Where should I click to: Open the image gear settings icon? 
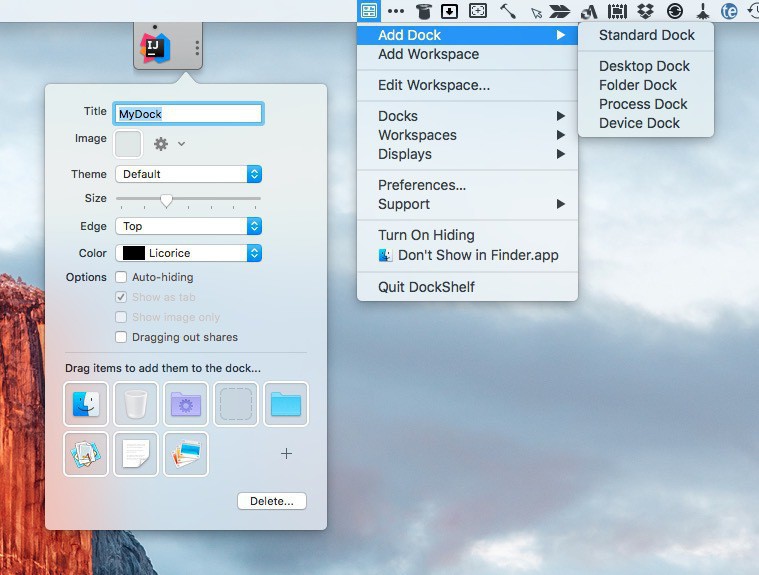[x=161, y=144]
